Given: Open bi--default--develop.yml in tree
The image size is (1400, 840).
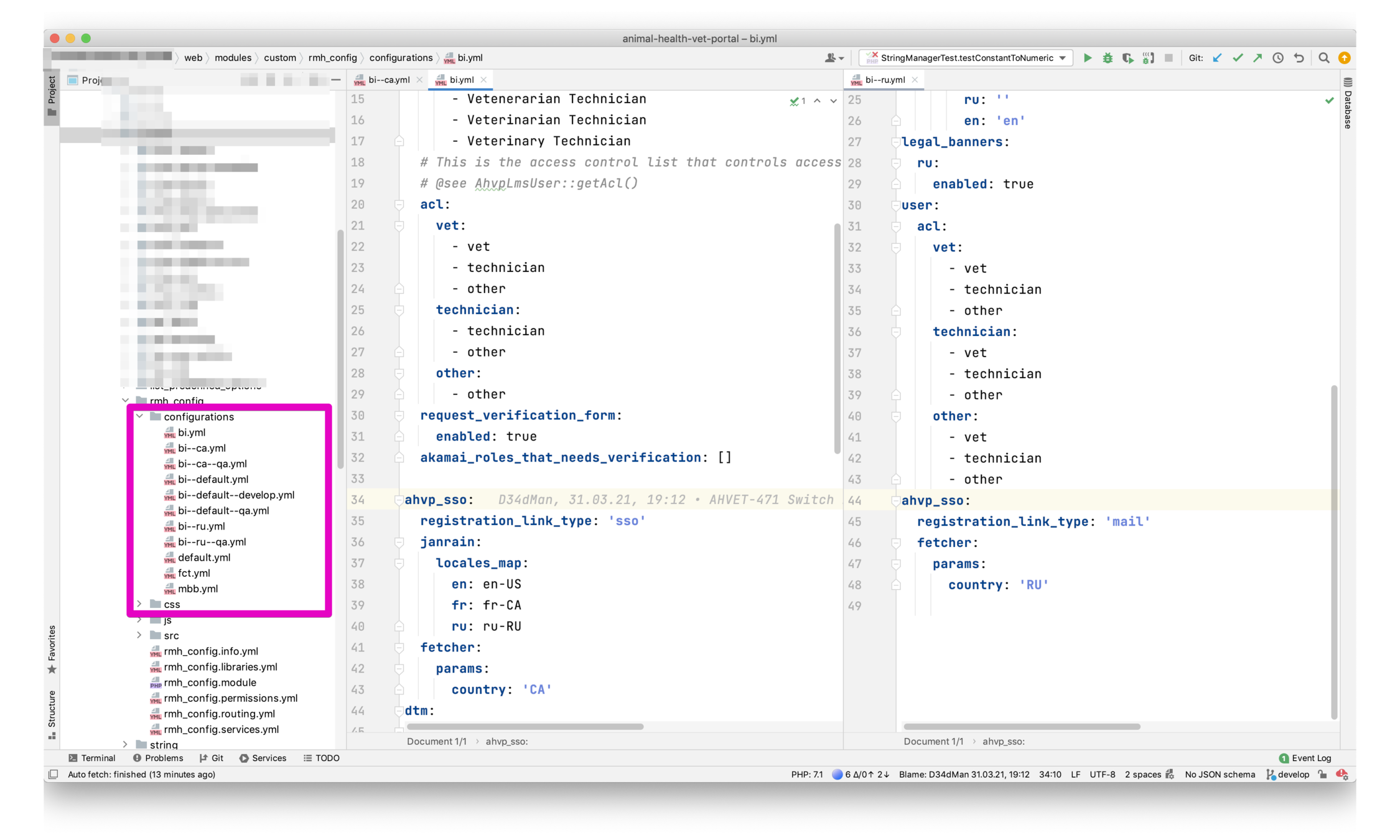Looking at the screenshot, I should pyautogui.click(x=236, y=495).
